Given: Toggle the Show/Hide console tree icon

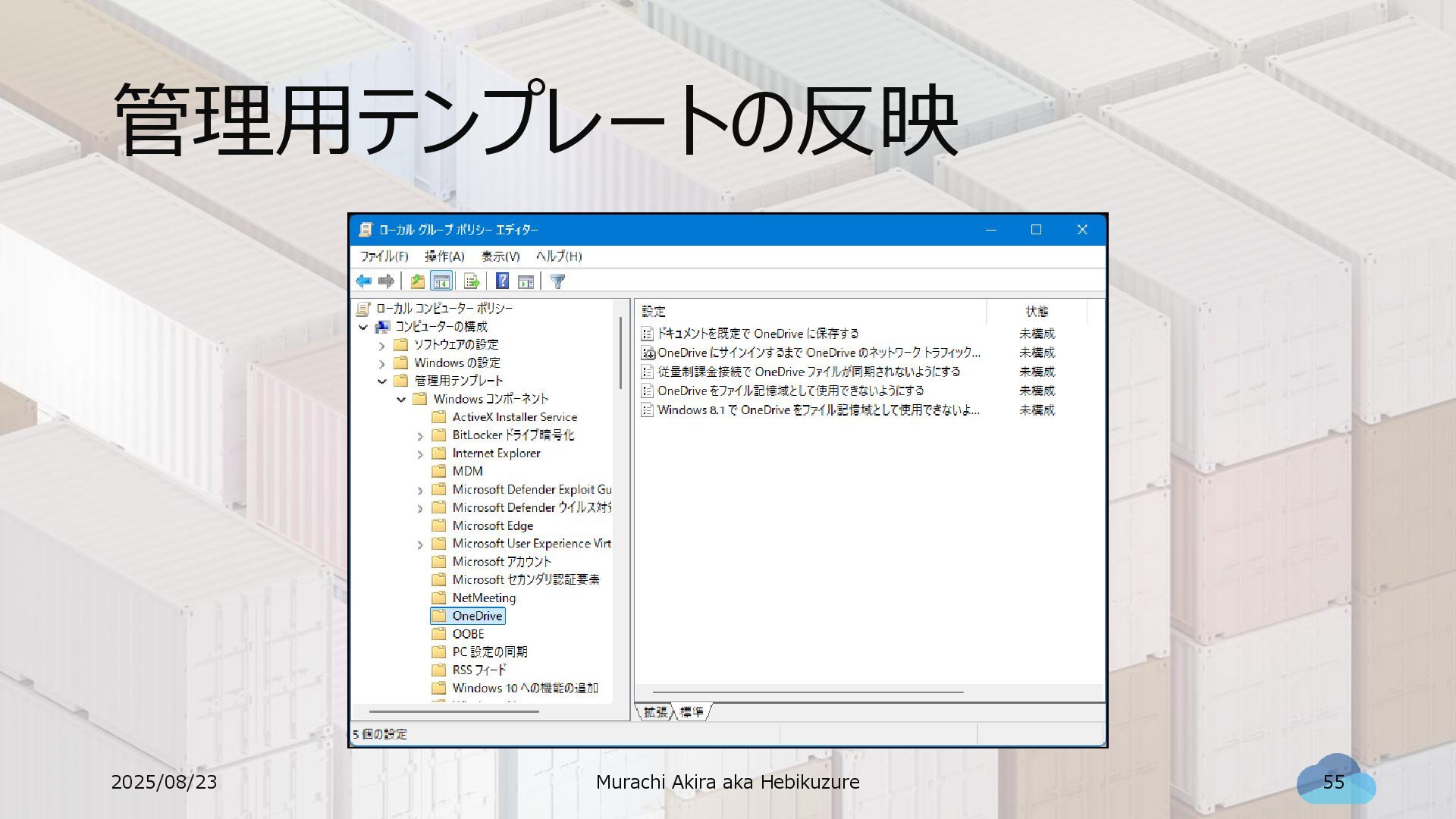Looking at the screenshot, I should point(441,281).
